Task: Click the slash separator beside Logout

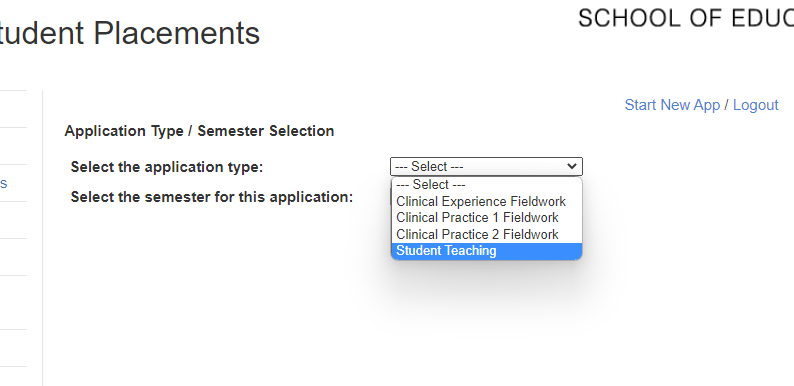Action: (x=727, y=105)
